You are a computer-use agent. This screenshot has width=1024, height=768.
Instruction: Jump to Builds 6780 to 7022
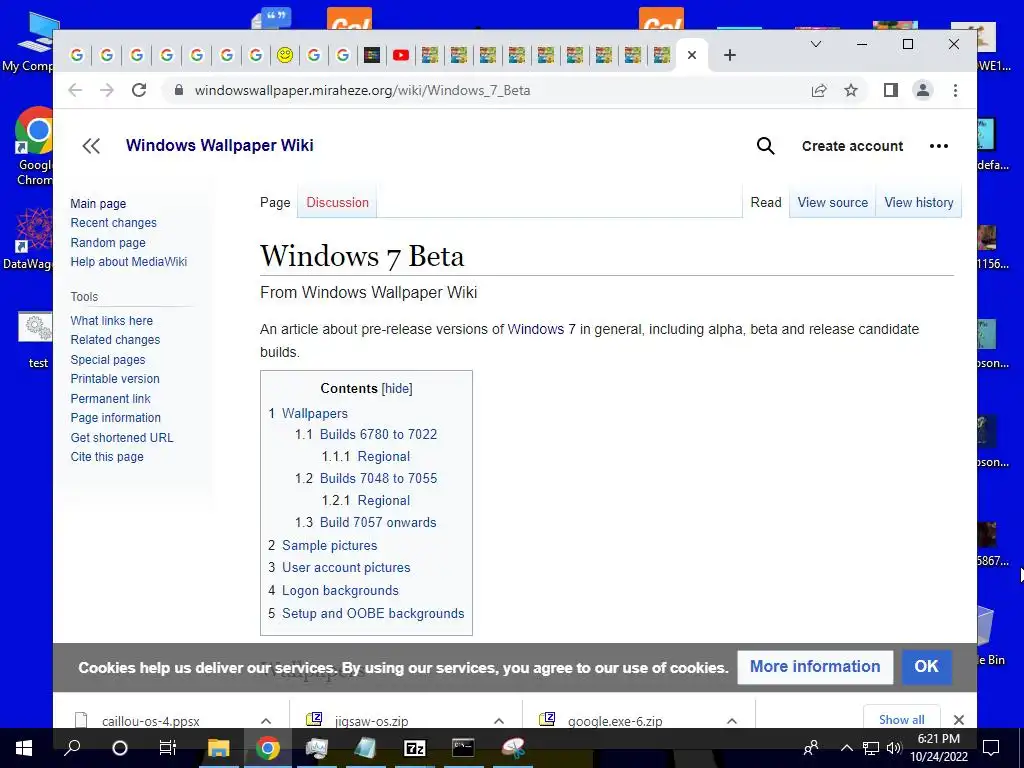tap(378, 434)
